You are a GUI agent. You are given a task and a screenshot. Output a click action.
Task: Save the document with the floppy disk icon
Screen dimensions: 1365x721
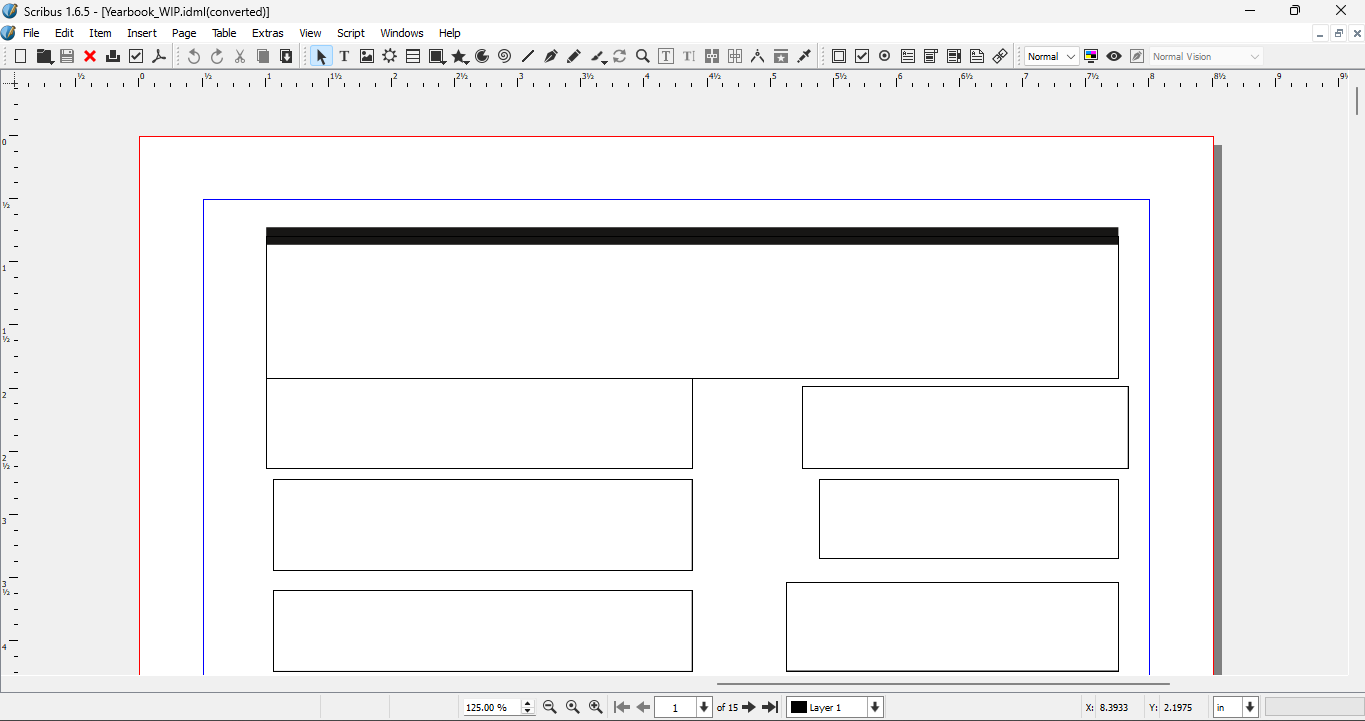point(67,57)
